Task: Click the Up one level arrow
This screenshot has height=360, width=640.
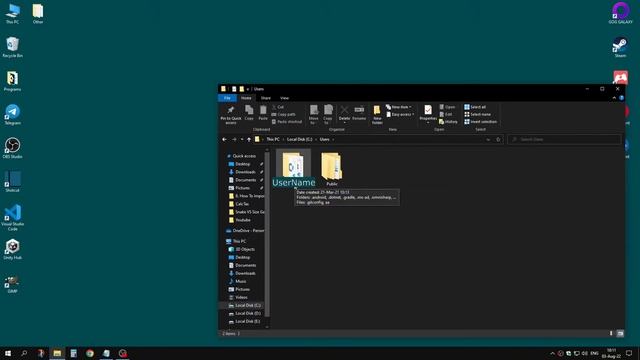Action: (249, 140)
